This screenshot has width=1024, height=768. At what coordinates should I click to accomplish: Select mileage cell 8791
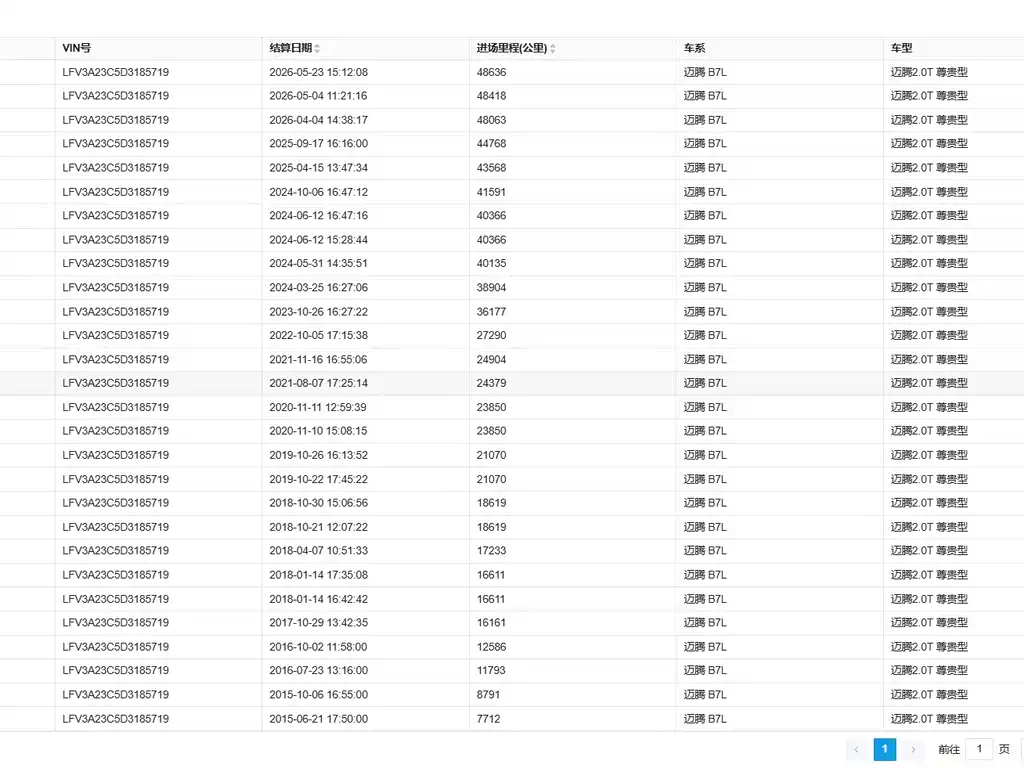click(x=488, y=694)
